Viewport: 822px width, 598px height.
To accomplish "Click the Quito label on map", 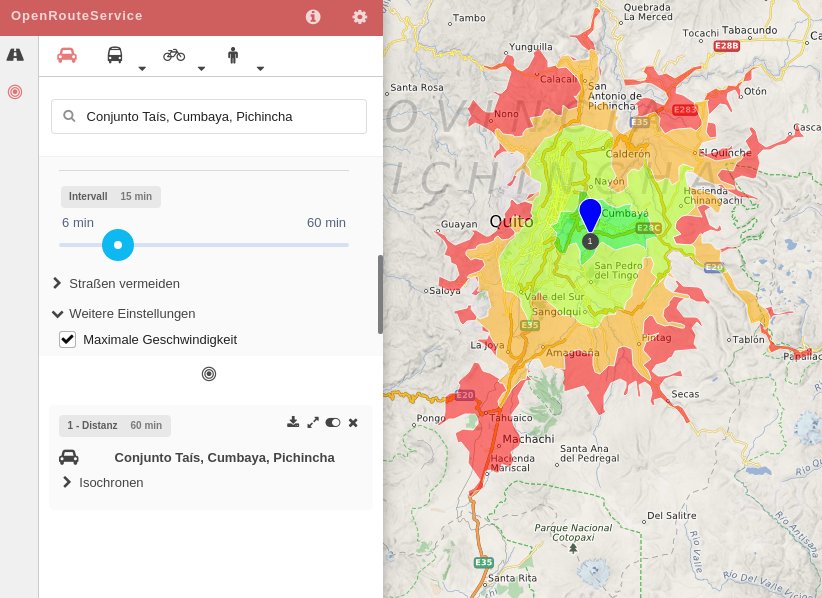I will (511, 222).
